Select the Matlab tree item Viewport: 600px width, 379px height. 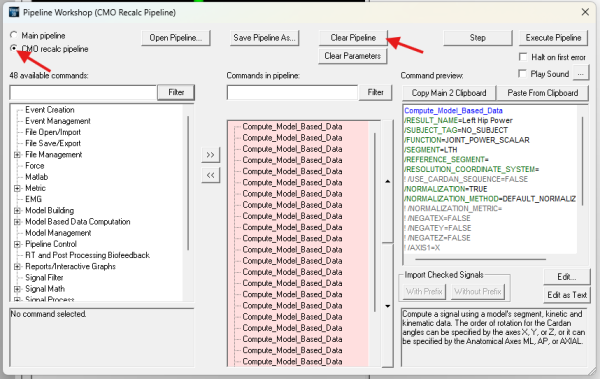point(36,177)
